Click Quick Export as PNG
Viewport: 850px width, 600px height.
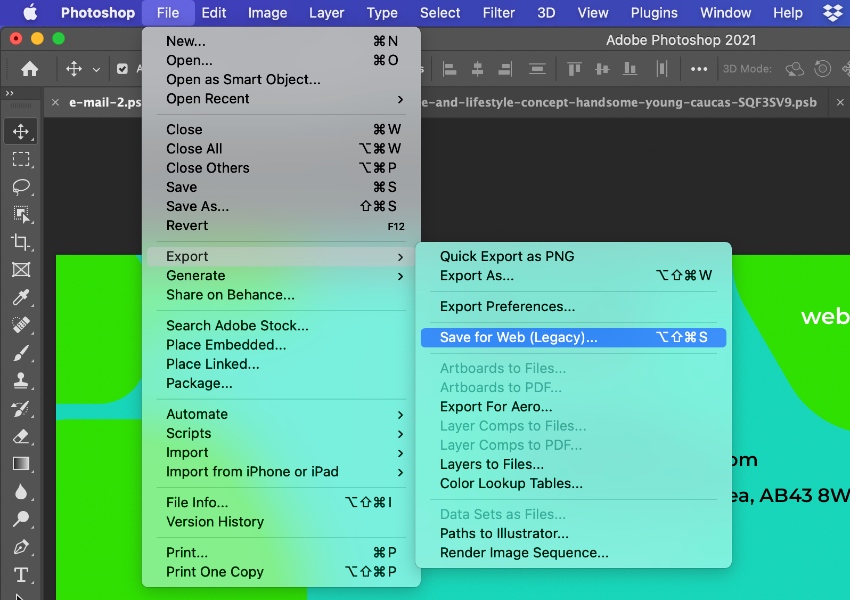click(507, 256)
